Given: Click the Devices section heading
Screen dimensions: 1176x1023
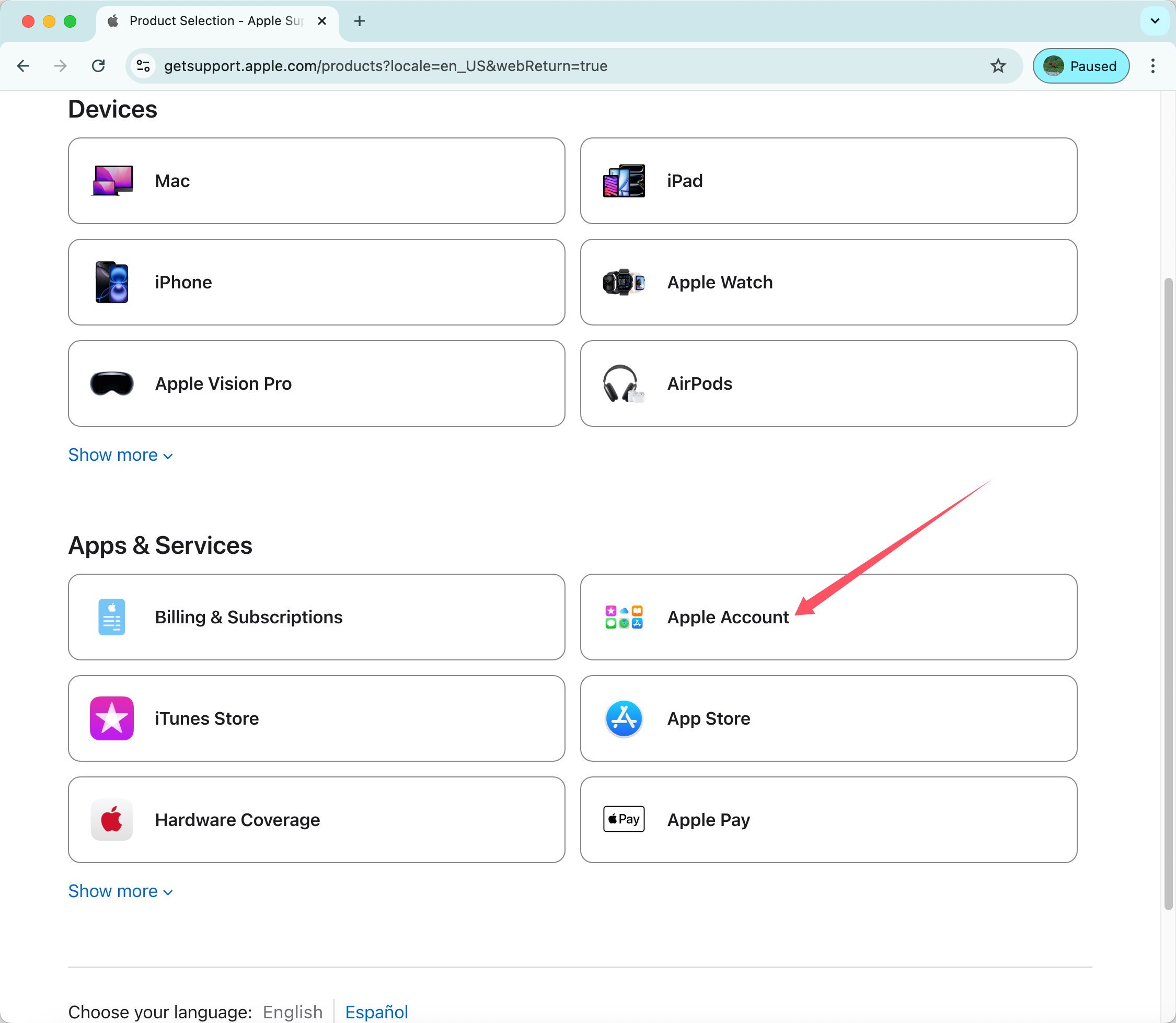Looking at the screenshot, I should click(112, 109).
